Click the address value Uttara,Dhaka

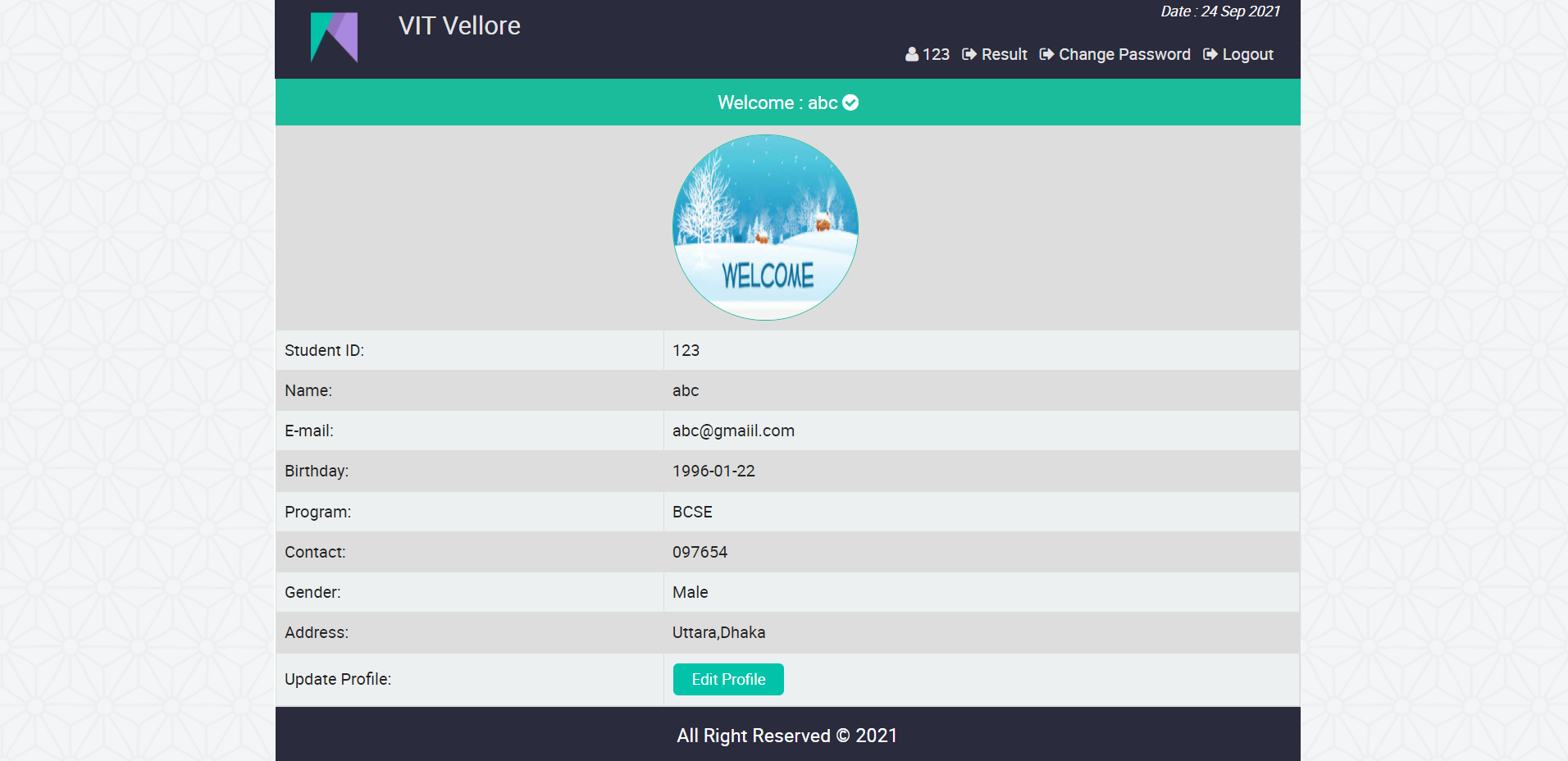[718, 632]
